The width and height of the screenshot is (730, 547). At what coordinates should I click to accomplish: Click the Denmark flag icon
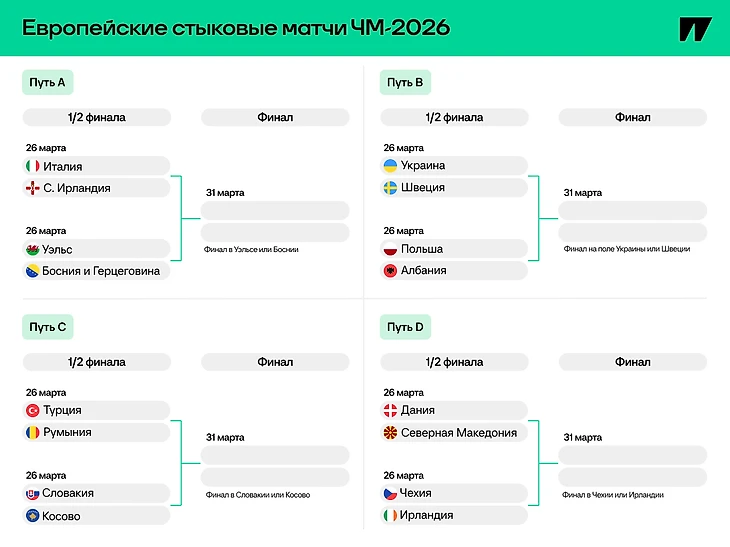[x=390, y=410]
